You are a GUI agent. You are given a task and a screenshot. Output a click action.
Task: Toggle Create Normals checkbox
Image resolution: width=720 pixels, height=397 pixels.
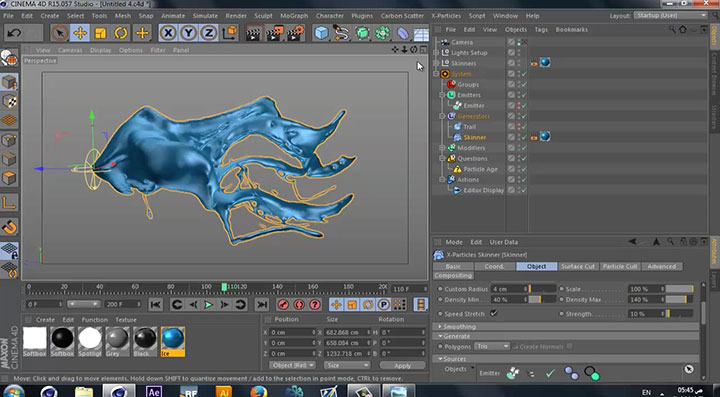[569, 346]
